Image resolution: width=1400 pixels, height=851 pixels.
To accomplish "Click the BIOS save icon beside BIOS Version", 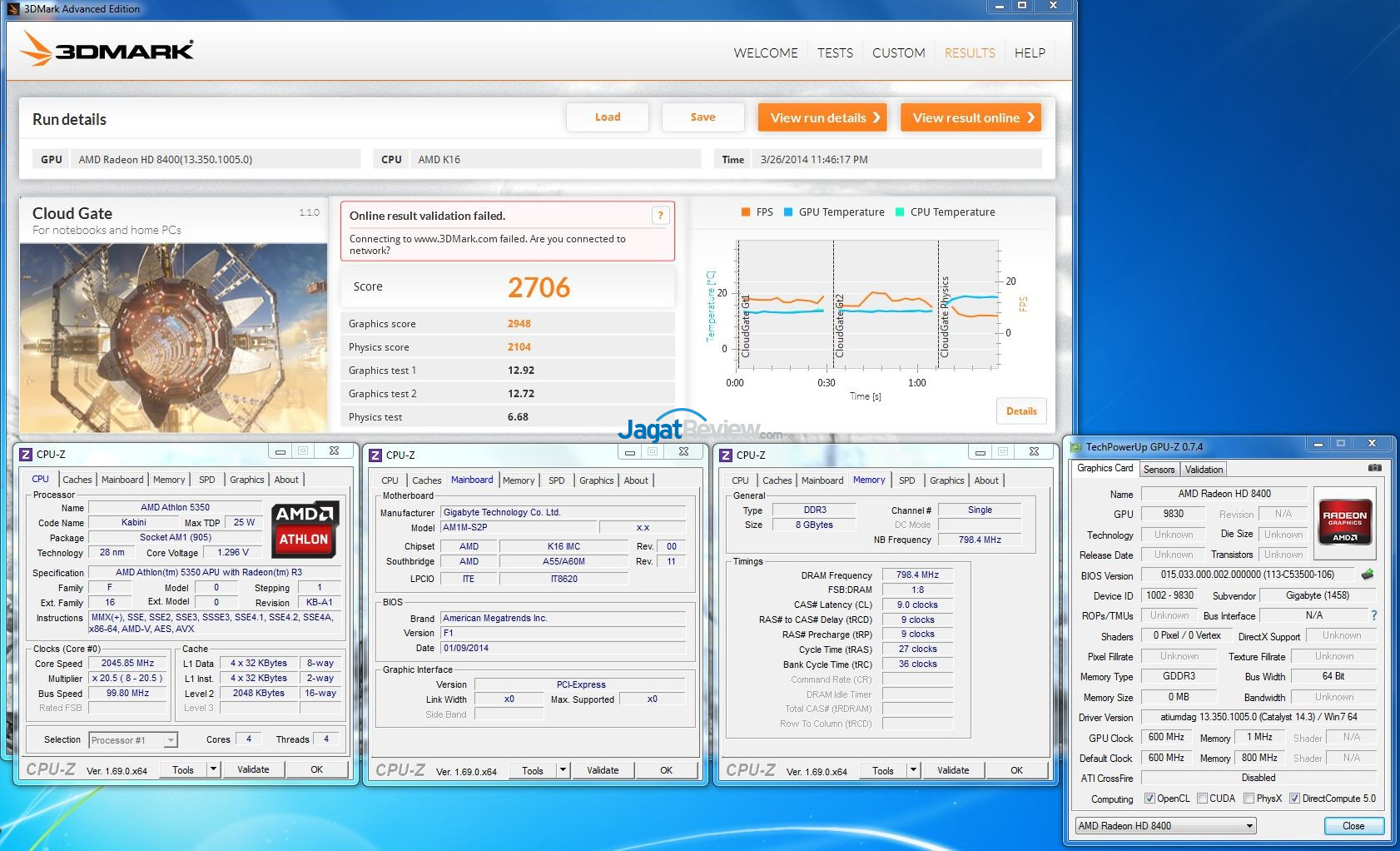I will pos(1367,575).
